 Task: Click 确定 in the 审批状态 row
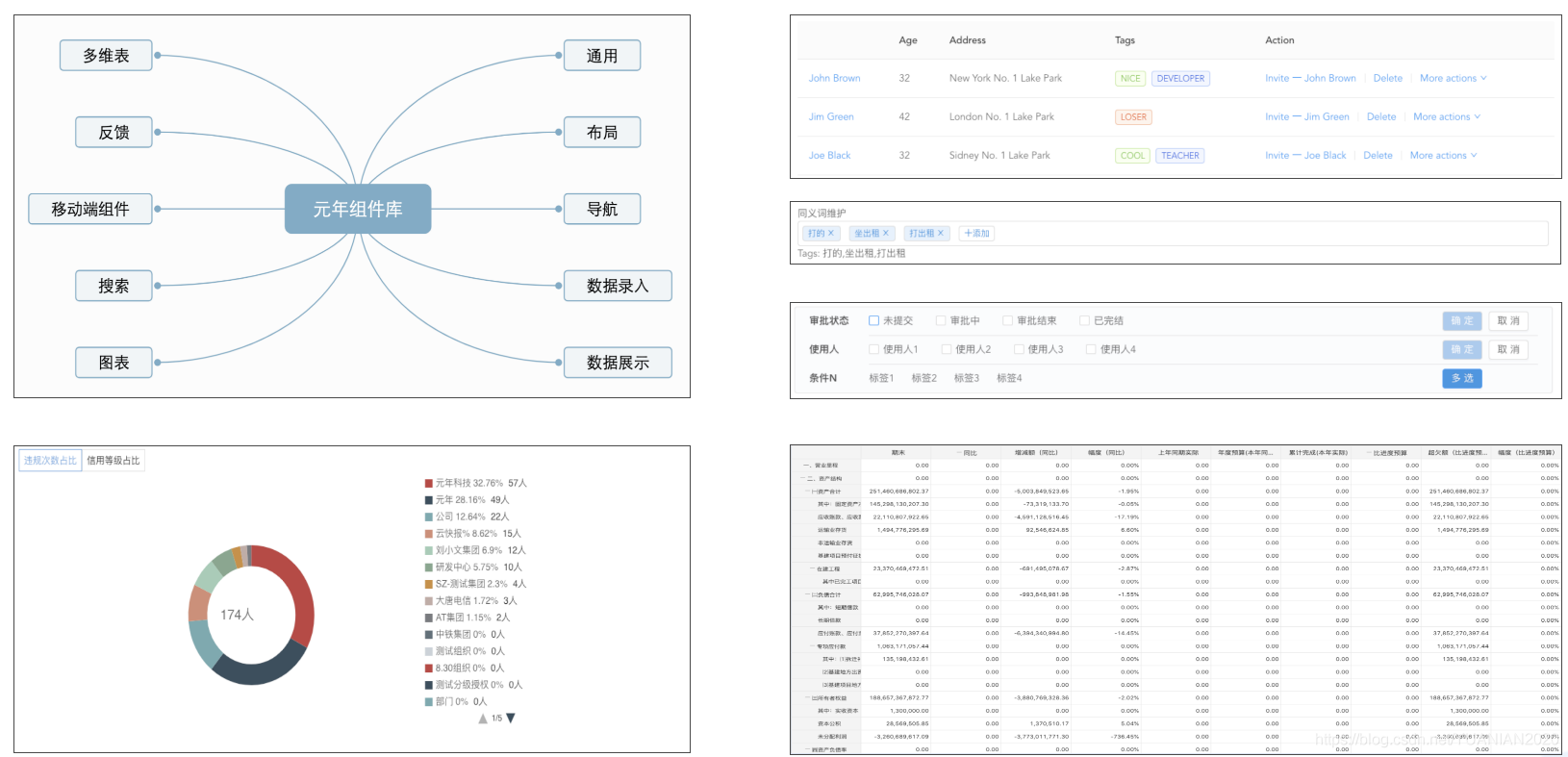tap(1462, 321)
